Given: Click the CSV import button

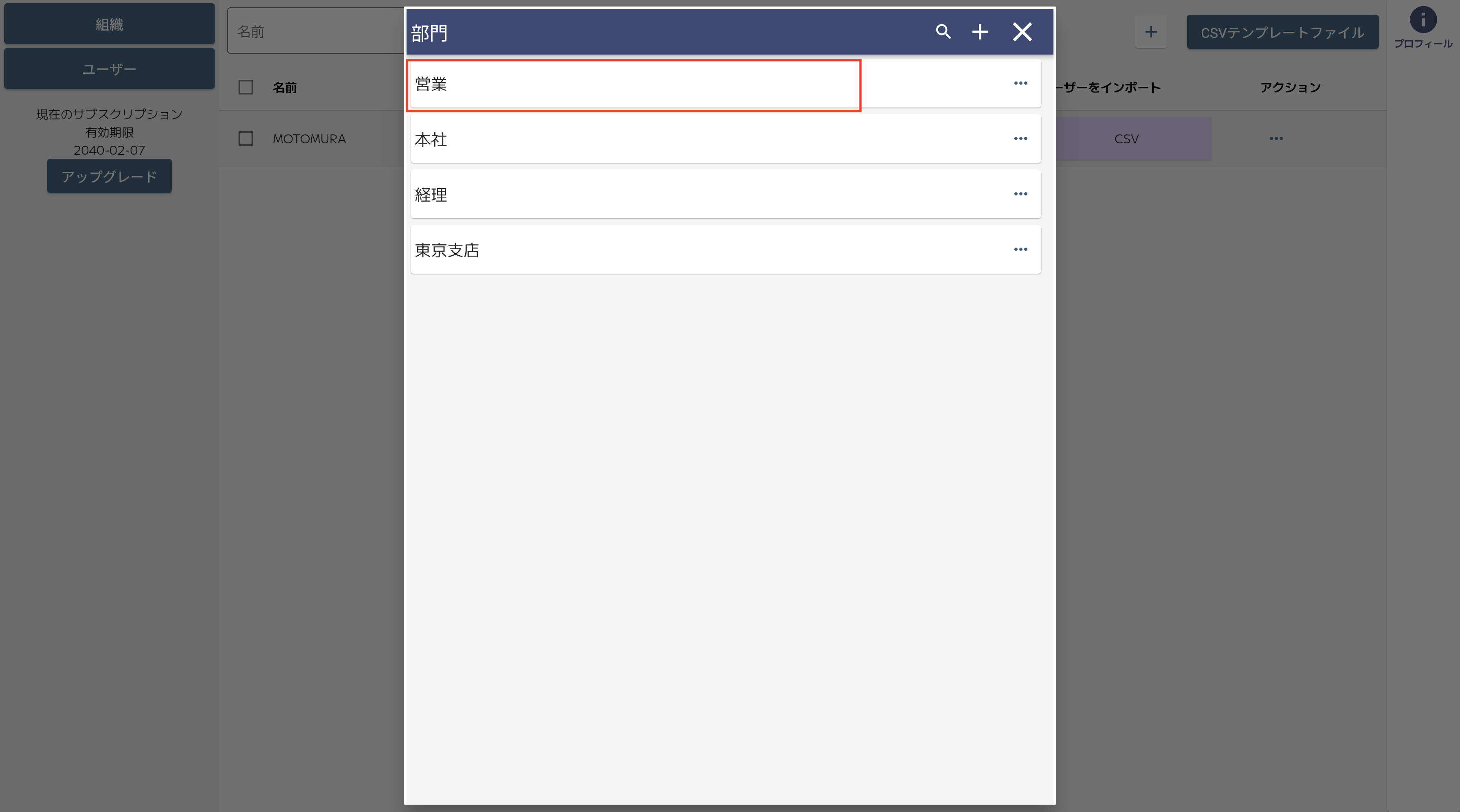Looking at the screenshot, I should click(1127, 139).
